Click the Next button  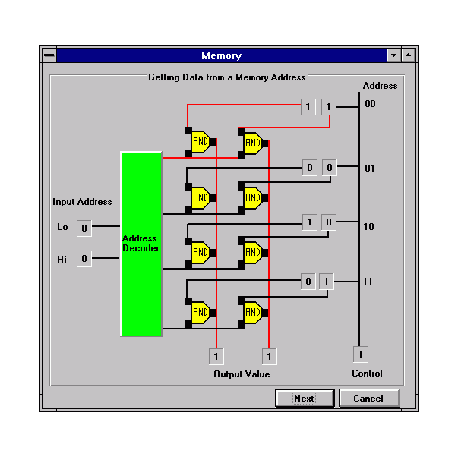coord(304,398)
